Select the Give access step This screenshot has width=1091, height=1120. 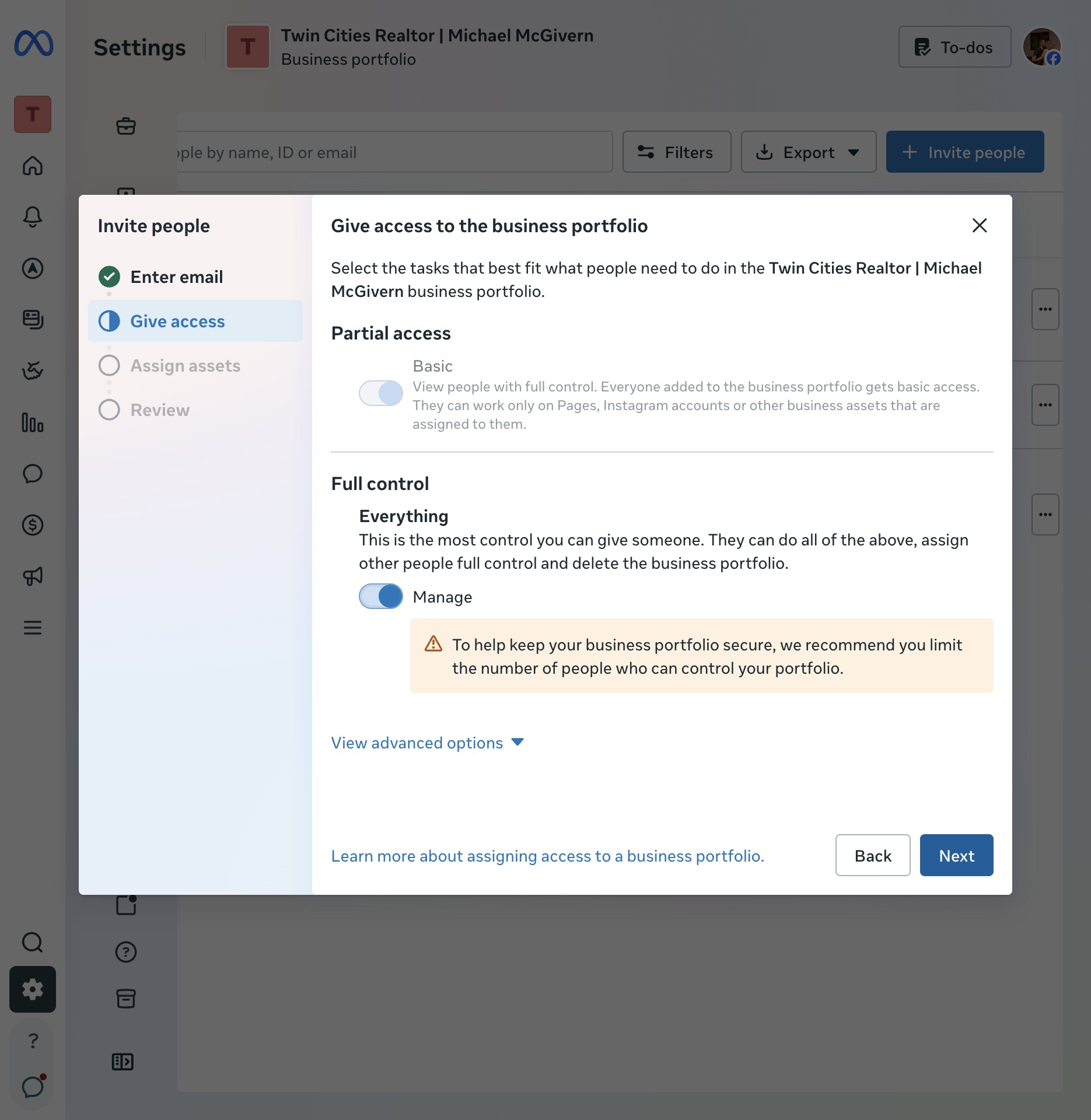(x=195, y=321)
